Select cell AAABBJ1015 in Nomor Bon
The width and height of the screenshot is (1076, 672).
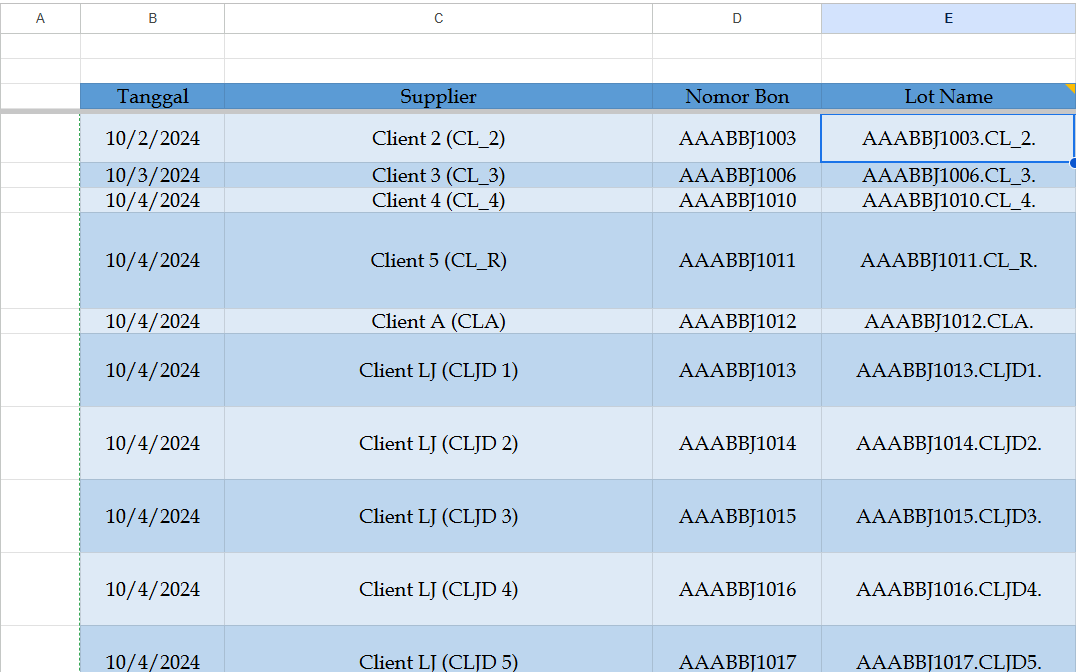click(x=737, y=516)
